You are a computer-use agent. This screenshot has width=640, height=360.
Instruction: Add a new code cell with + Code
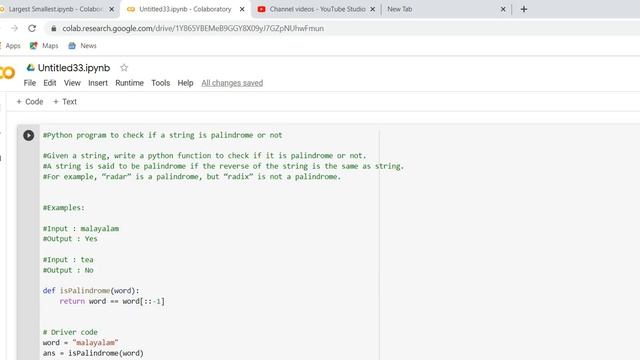(30, 102)
